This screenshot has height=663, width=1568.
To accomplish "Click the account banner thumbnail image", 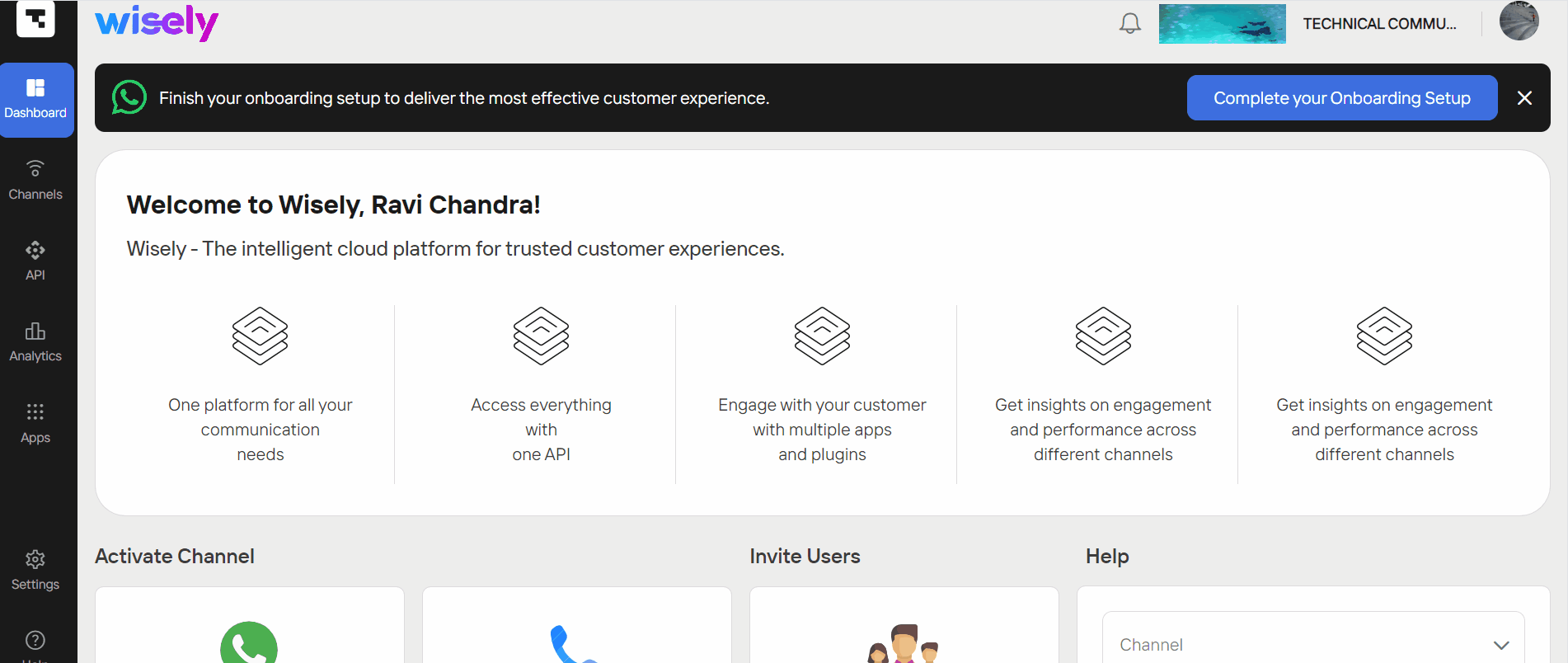I will click(x=1222, y=24).
